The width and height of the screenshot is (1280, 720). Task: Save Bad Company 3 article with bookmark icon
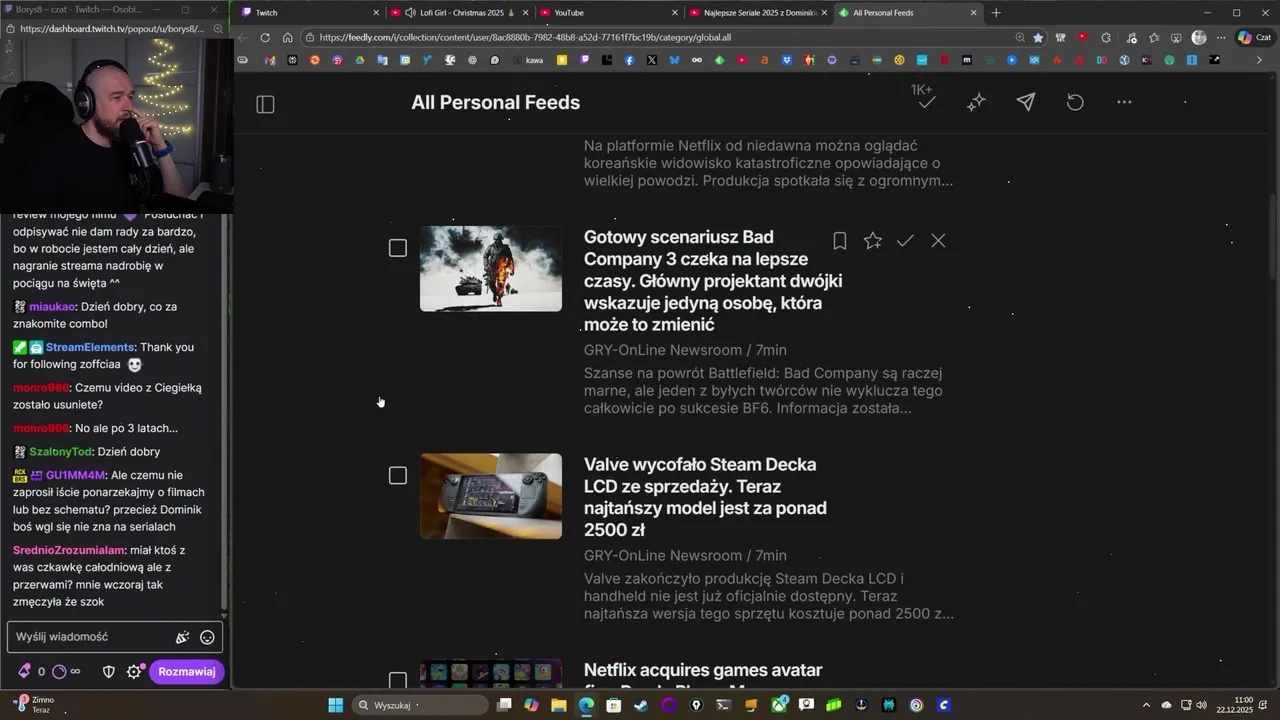(x=840, y=241)
